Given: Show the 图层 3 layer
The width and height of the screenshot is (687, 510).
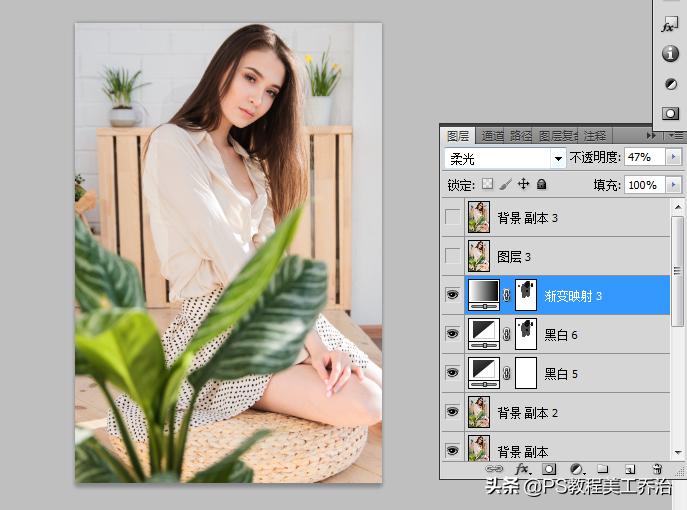Looking at the screenshot, I should (453, 256).
